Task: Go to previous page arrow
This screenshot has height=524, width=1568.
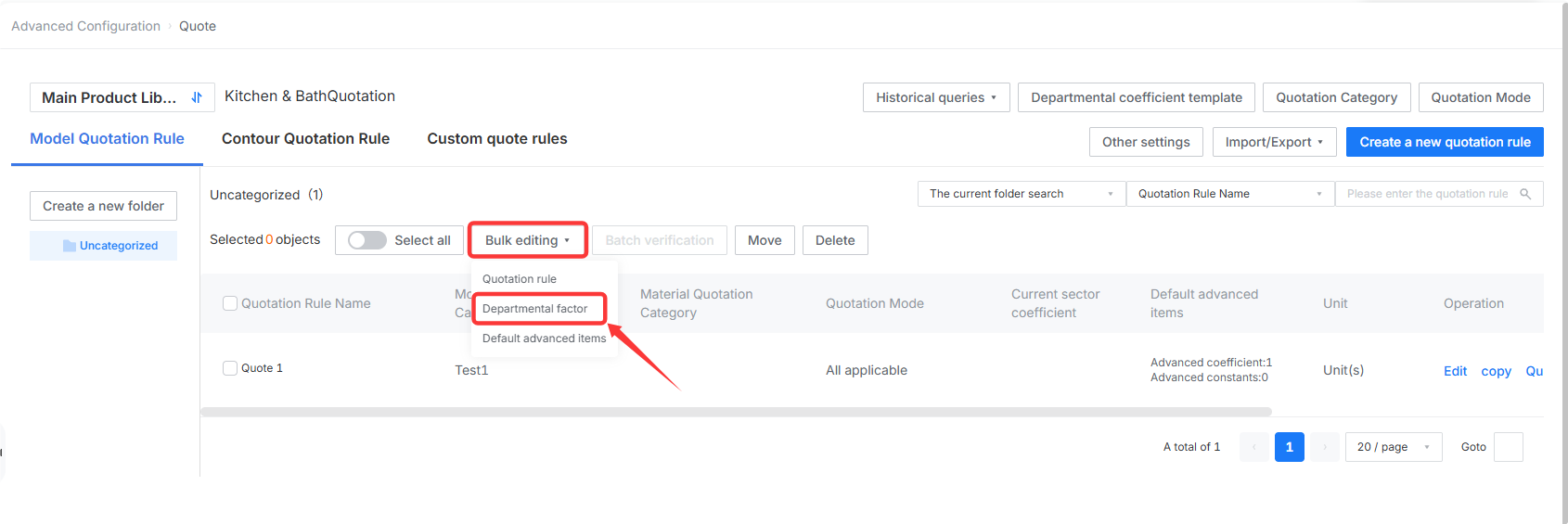Action: (x=1253, y=447)
